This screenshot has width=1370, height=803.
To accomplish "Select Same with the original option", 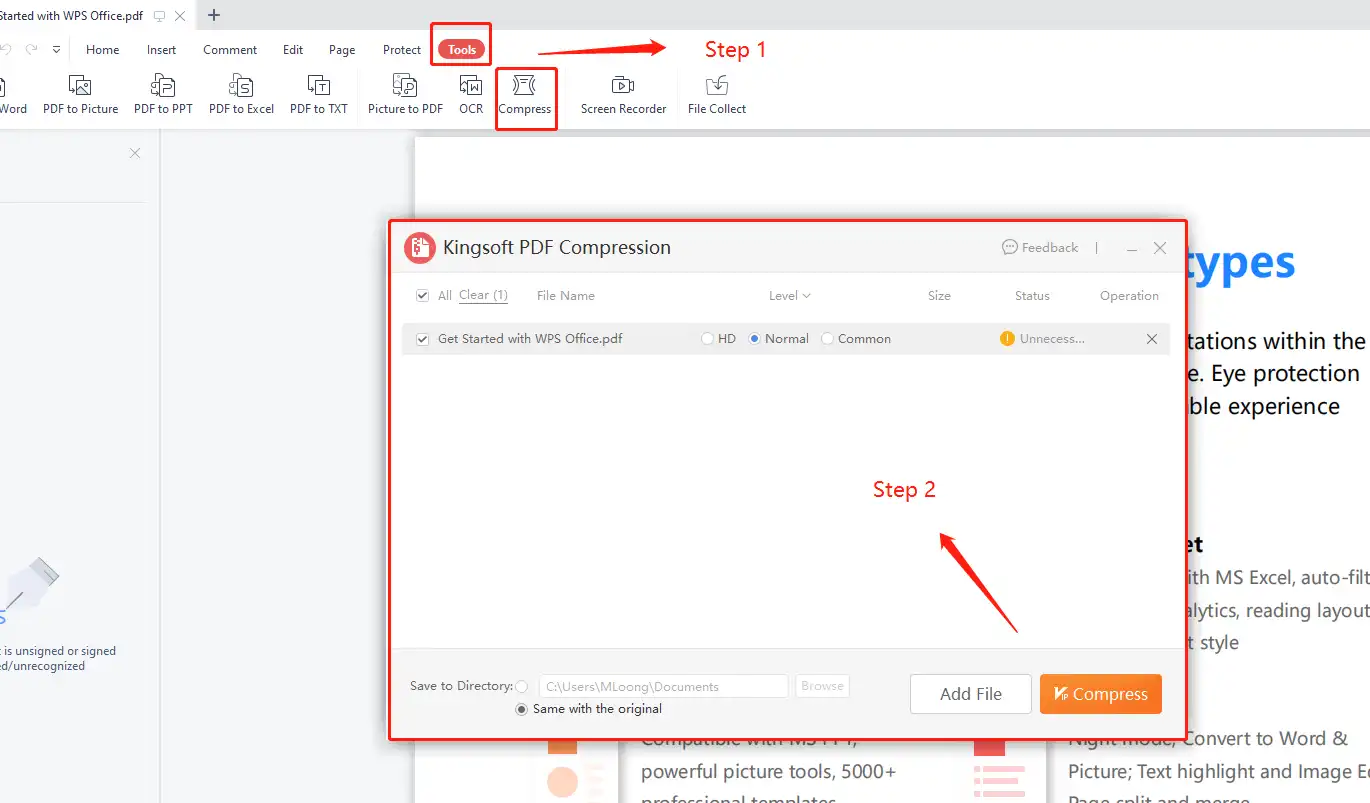I will coord(521,709).
